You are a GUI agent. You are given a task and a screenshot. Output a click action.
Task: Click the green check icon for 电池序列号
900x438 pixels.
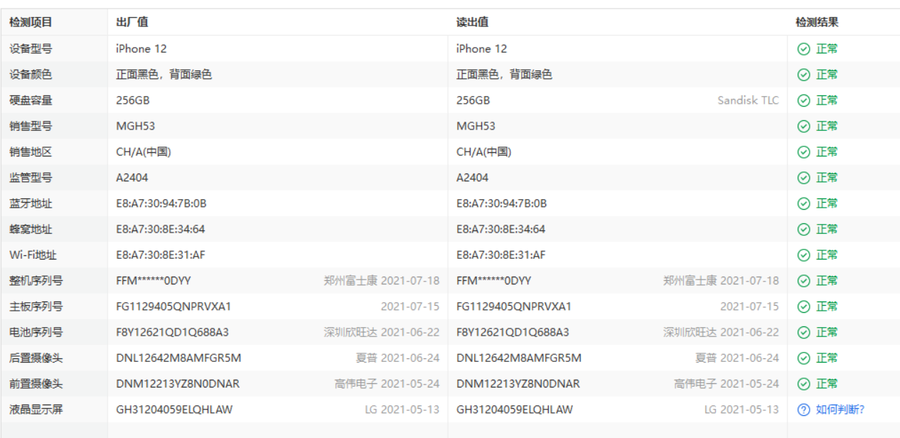point(803,332)
